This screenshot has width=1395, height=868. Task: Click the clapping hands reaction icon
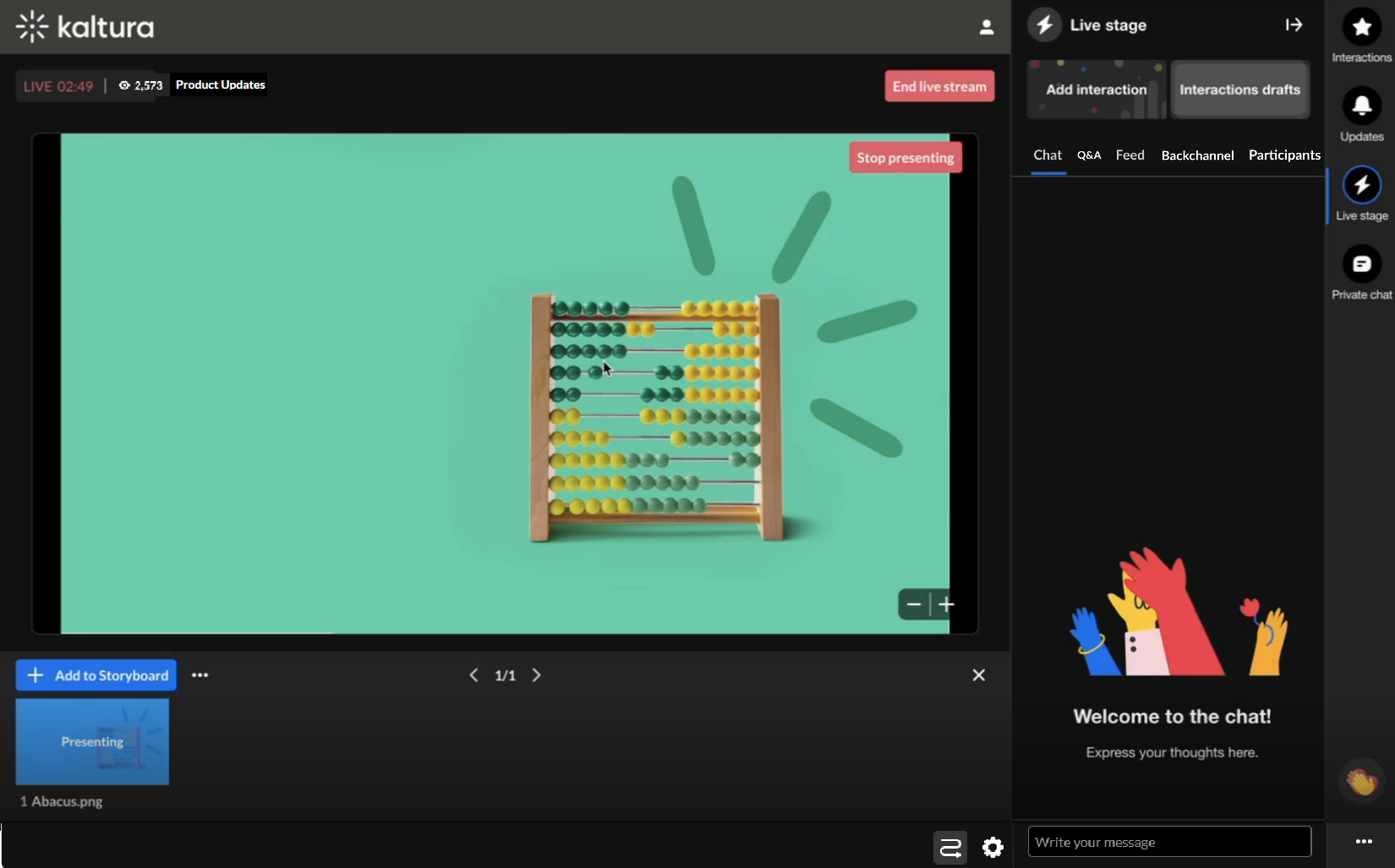(x=1361, y=781)
